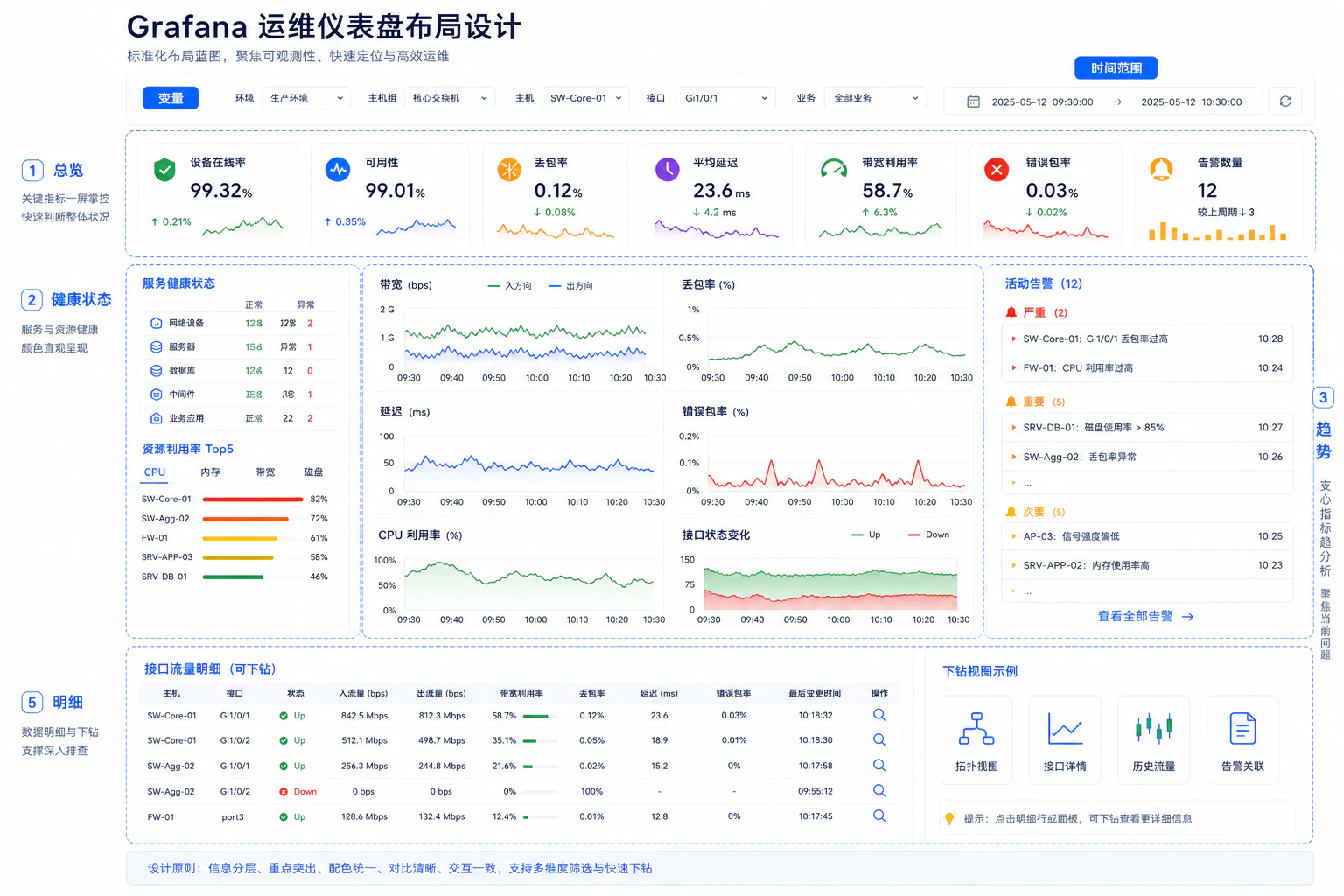This screenshot has width=1344, height=896.
Task: Expand alert SW-Core-01: Gi1/0/1 丢包率过高
Action: [1147, 339]
